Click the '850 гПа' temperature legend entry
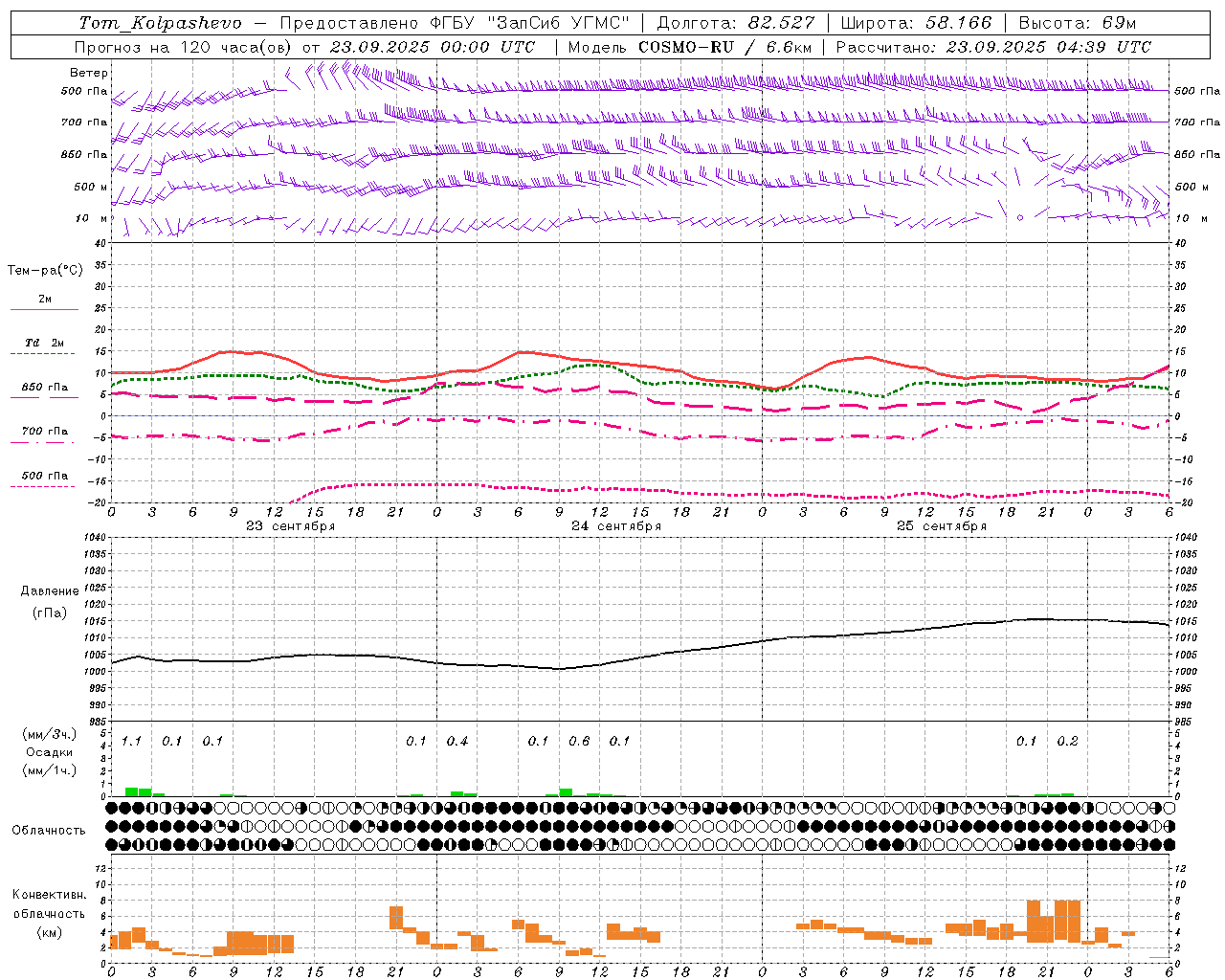This screenshot has height=980, width=1225. (x=45, y=388)
